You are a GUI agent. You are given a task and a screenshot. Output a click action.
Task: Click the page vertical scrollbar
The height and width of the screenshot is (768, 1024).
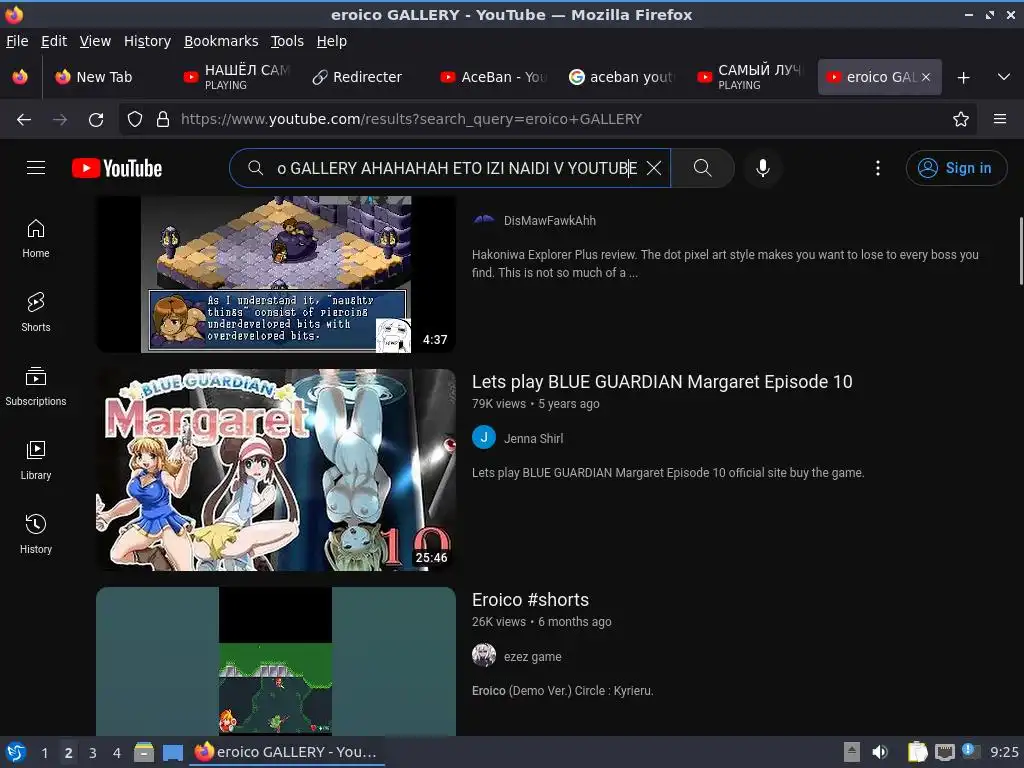click(x=1021, y=251)
